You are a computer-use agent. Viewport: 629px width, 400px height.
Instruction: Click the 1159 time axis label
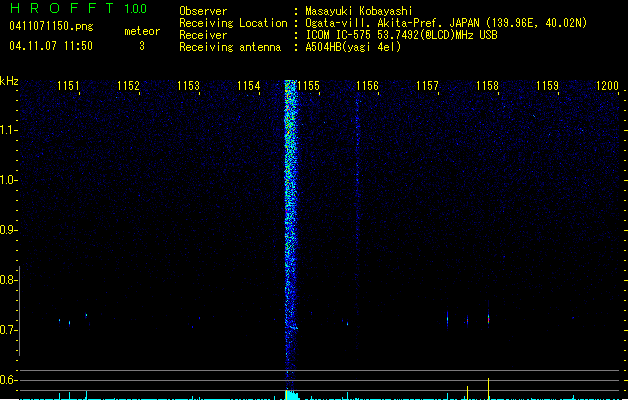pos(547,86)
